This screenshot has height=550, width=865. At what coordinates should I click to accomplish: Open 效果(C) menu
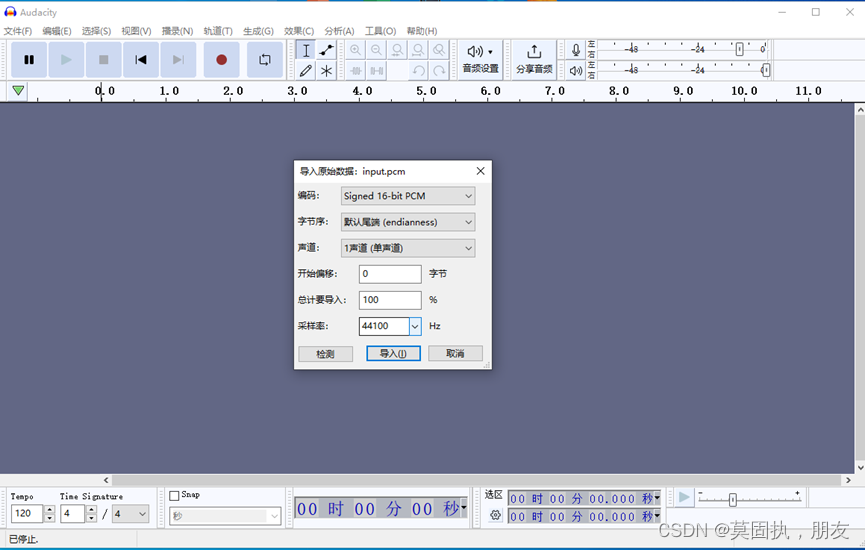[x=299, y=31]
